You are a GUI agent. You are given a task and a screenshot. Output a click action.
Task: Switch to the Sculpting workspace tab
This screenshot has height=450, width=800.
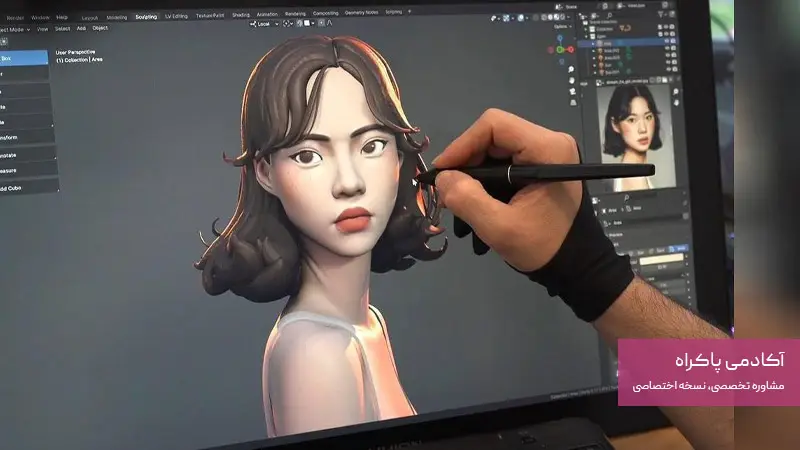coord(146,16)
